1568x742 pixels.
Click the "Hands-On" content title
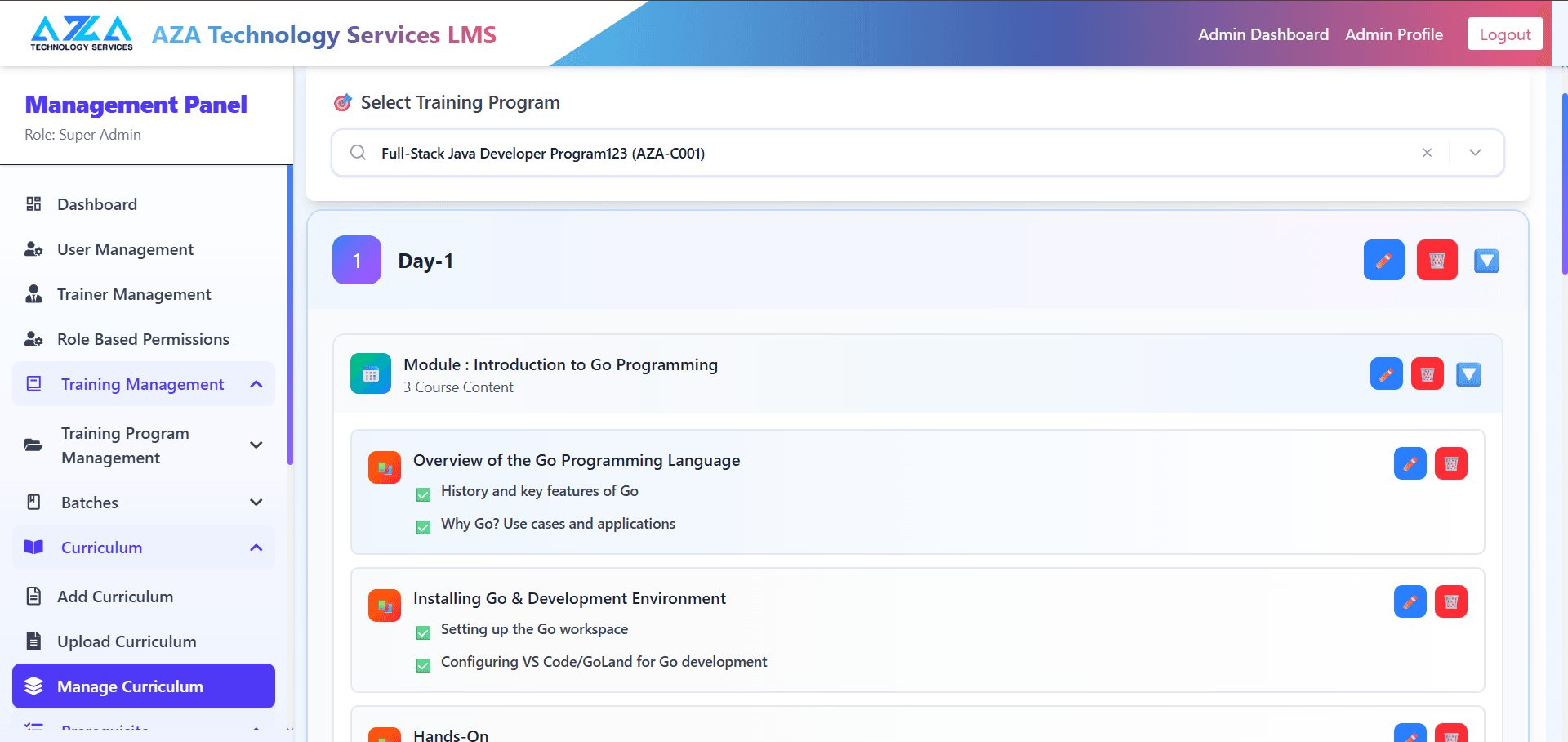coord(451,735)
